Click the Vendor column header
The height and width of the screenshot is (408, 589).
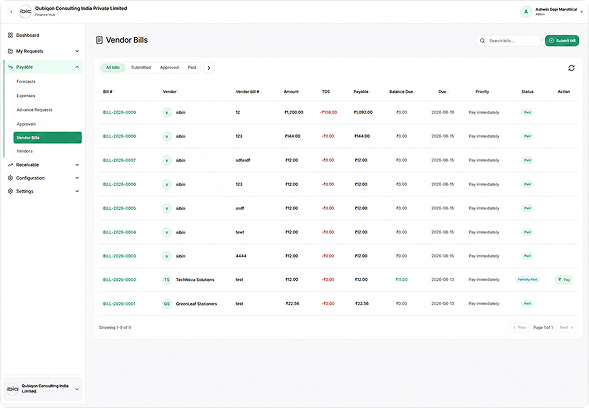click(170, 92)
